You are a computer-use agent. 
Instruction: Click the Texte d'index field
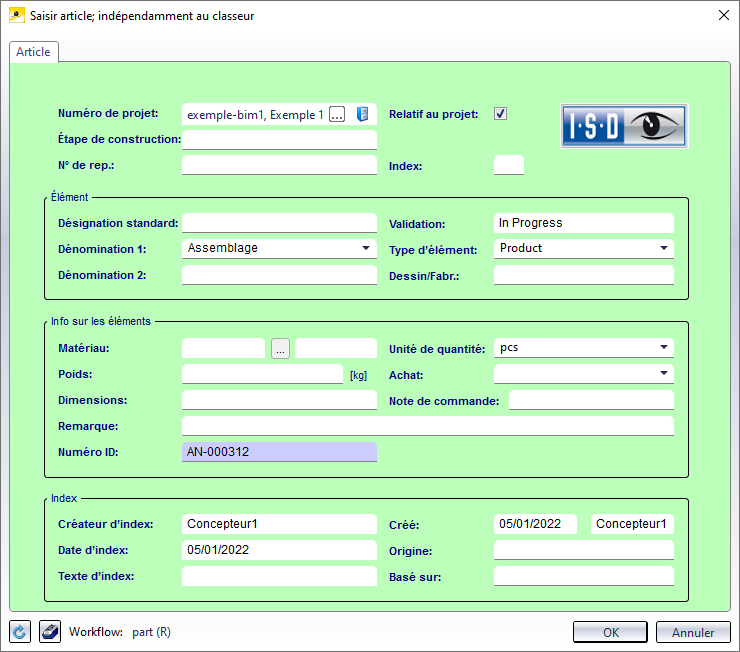pos(279,576)
